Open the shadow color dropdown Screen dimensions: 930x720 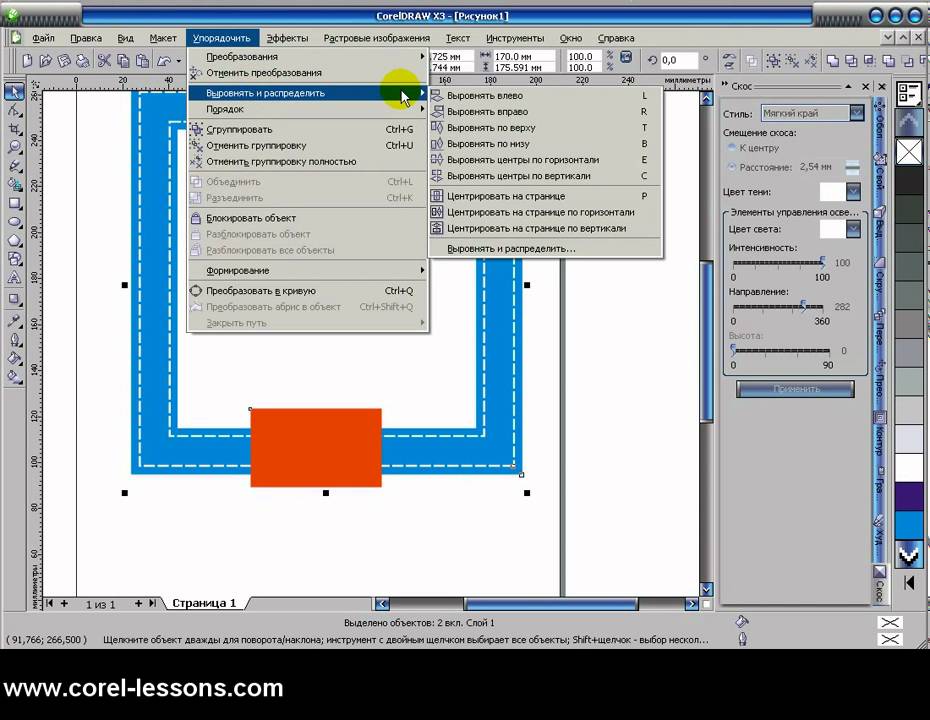(853, 191)
